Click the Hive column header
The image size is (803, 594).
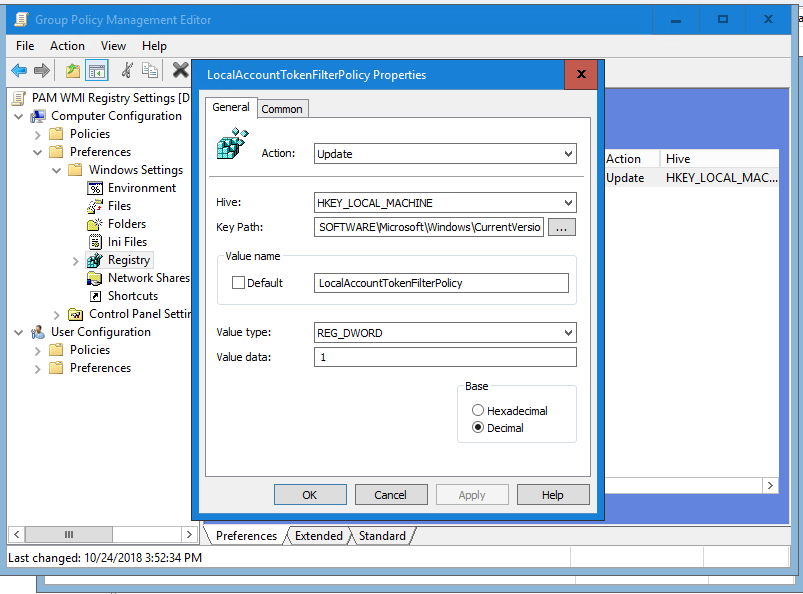pos(720,159)
